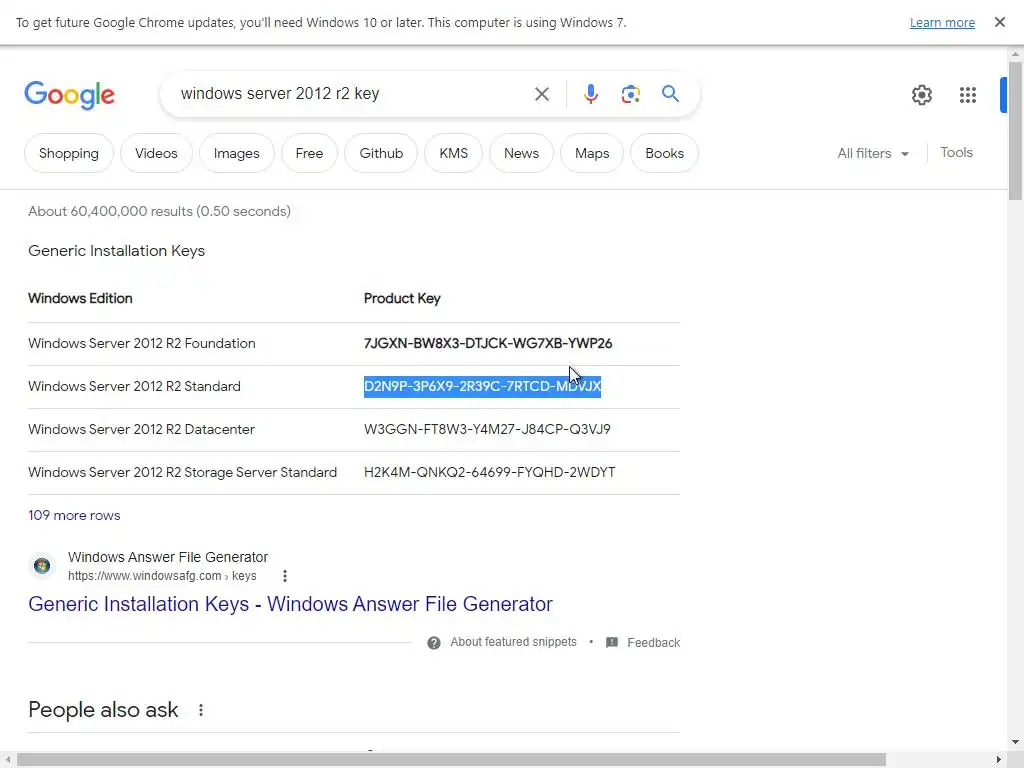Open Generic Installation Keys result link
The width and height of the screenshot is (1024, 768).
(x=290, y=604)
